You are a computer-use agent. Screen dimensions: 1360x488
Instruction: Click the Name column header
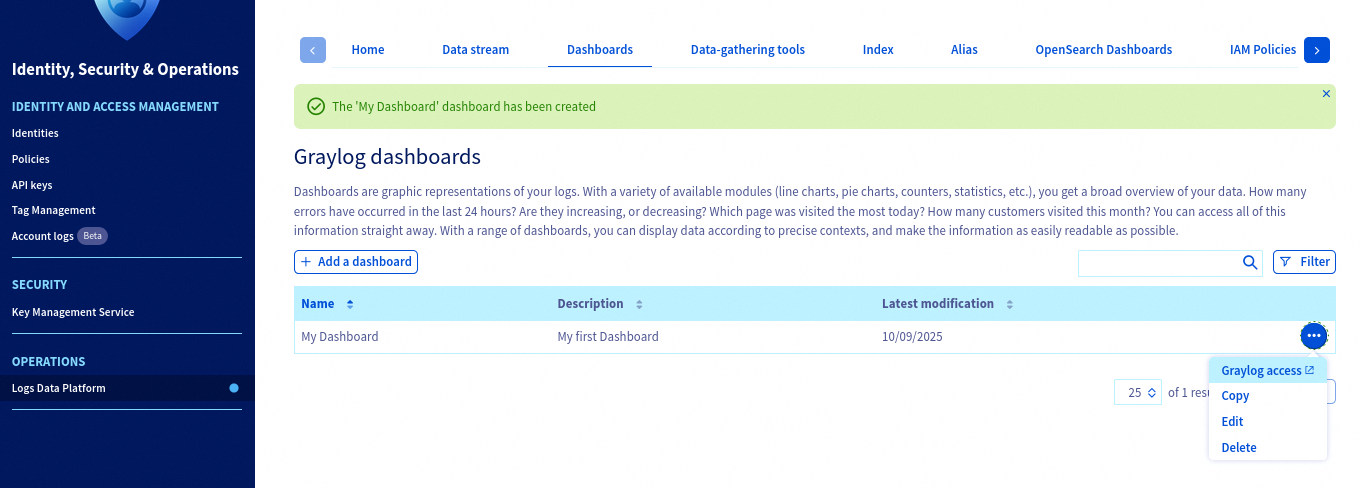tap(318, 304)
